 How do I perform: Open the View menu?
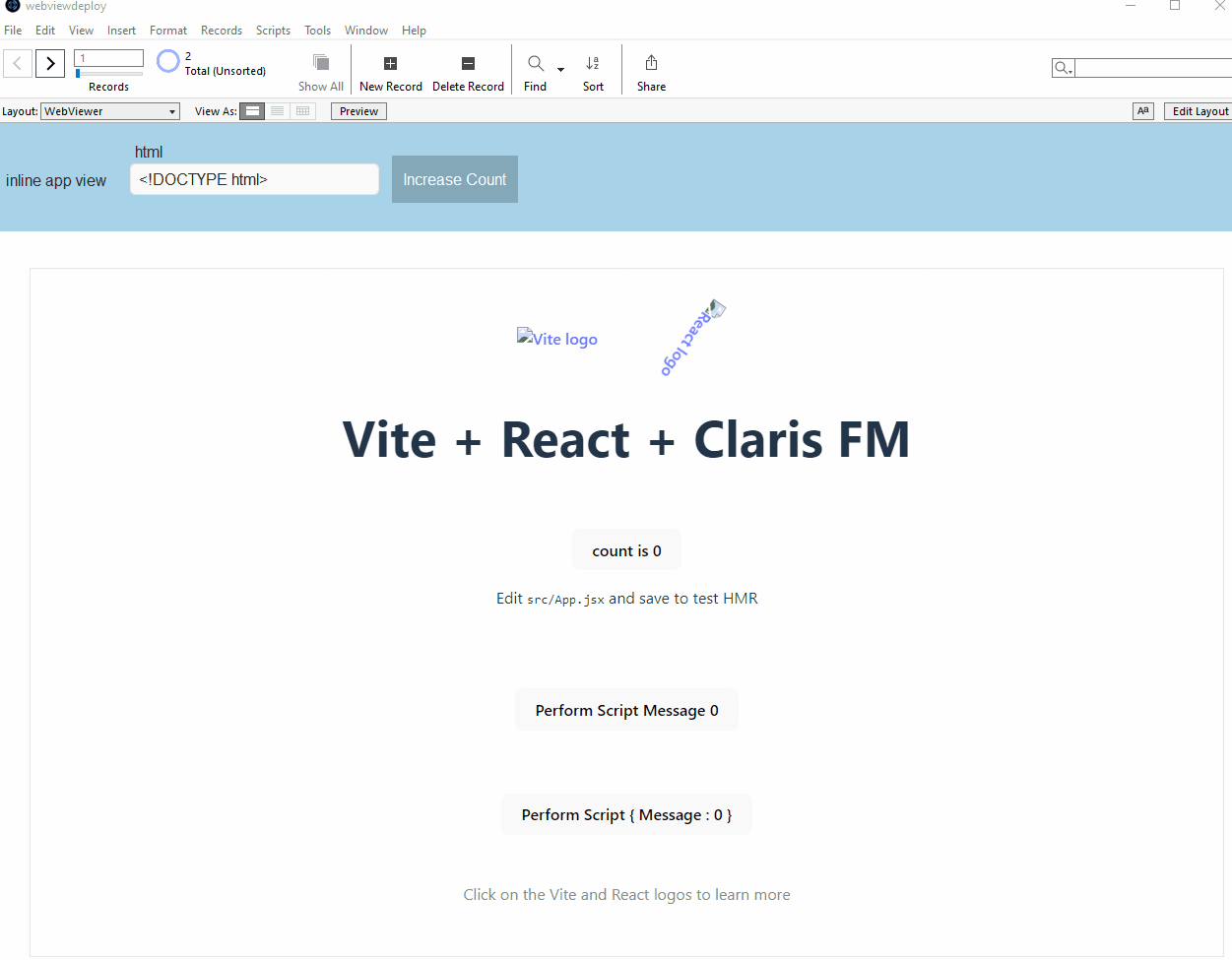(x=82, y=31)
